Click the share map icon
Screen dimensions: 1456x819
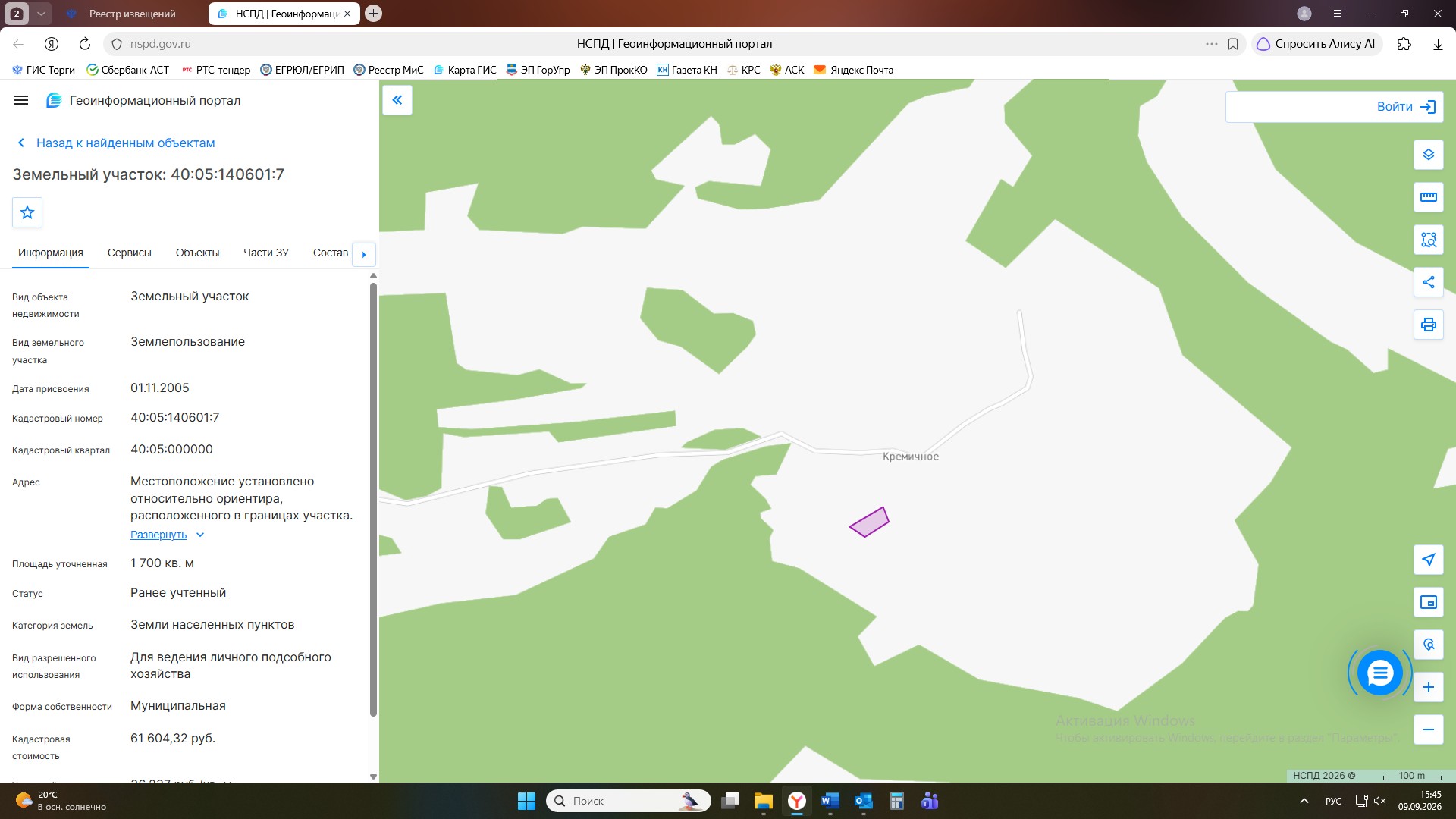[x=1428, y=282]
